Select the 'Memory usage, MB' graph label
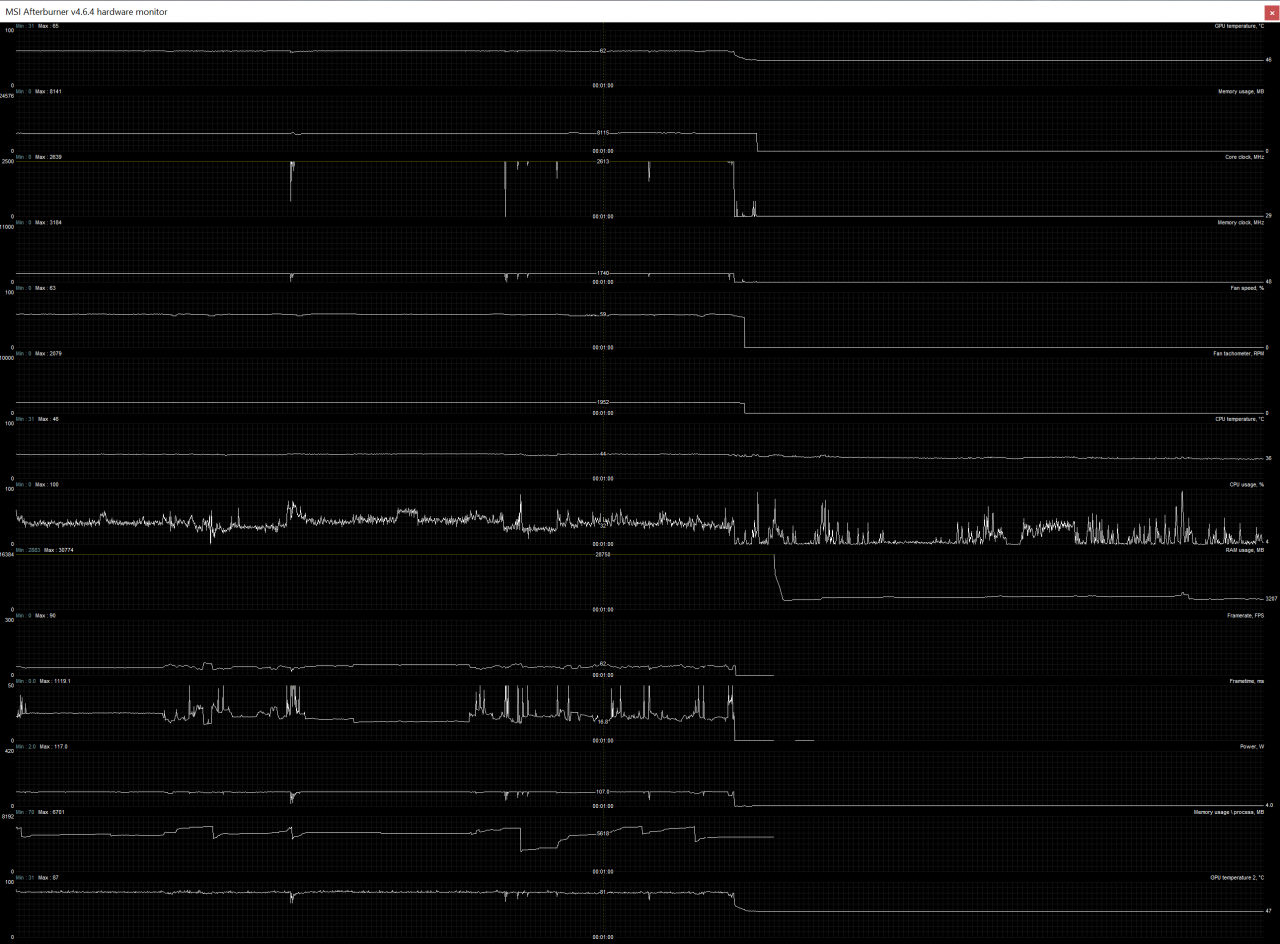 1241,91
